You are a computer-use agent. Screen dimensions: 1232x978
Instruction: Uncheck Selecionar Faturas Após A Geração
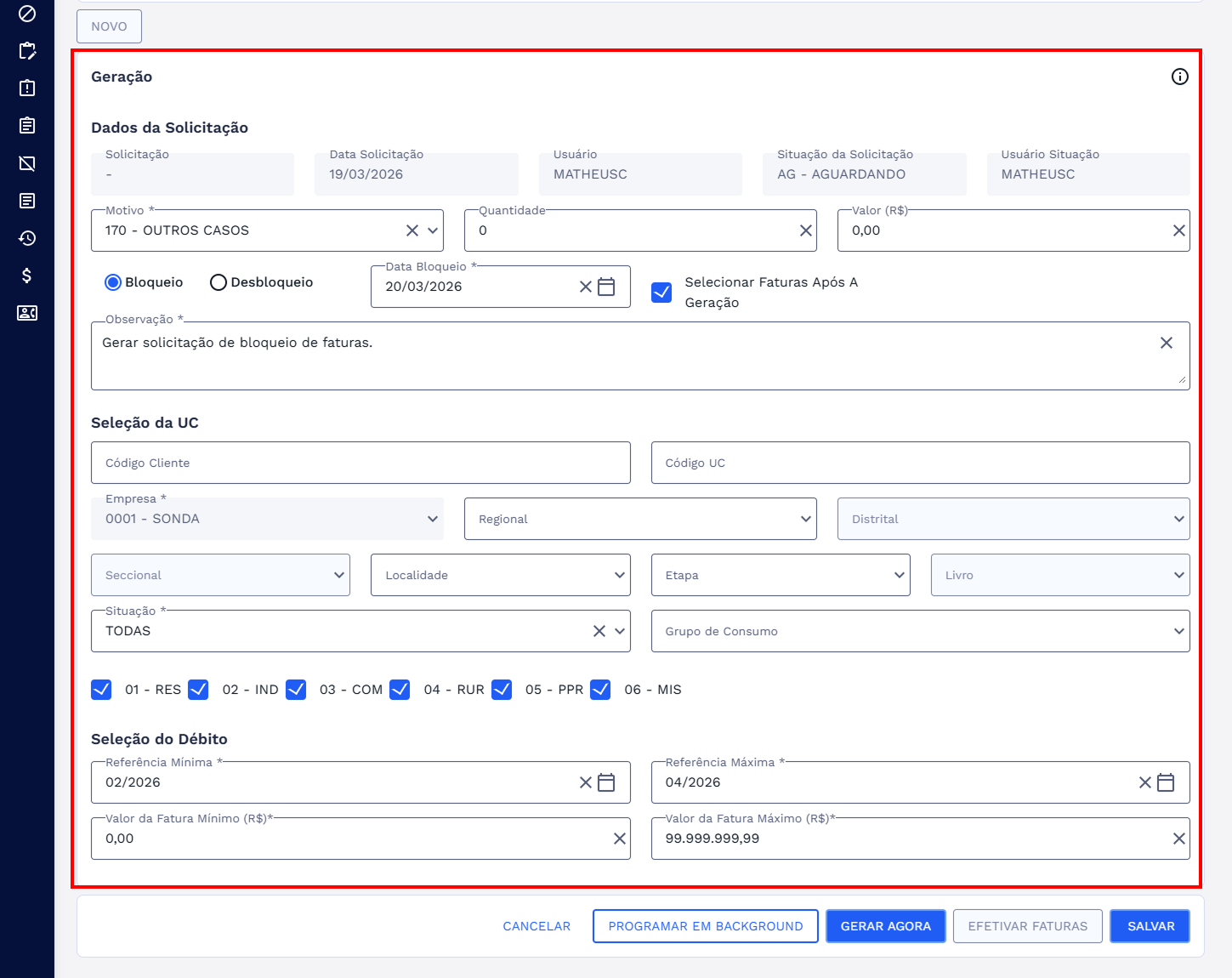(661, 293)
